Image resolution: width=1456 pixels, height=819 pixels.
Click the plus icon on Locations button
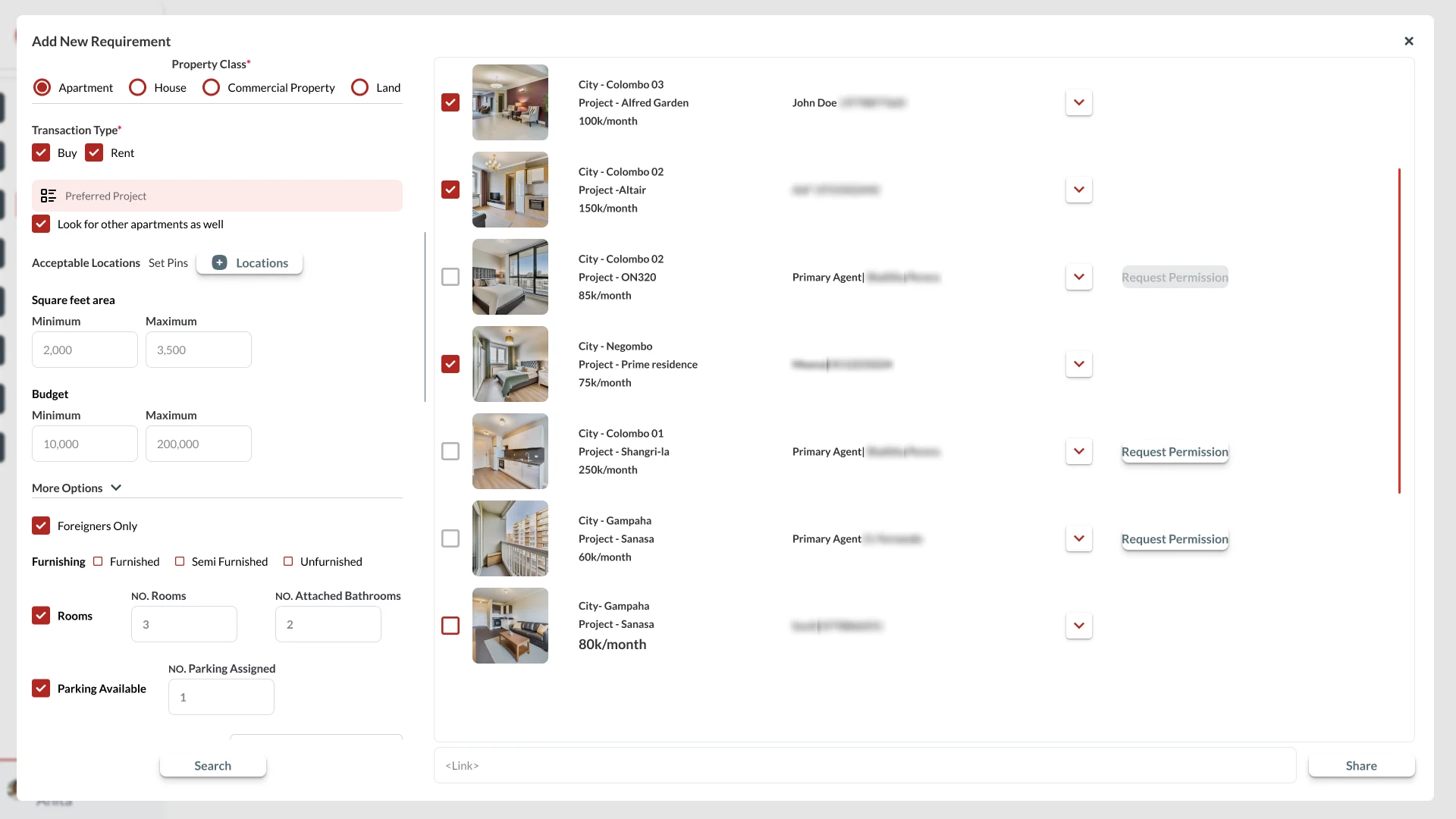point(219,262)
